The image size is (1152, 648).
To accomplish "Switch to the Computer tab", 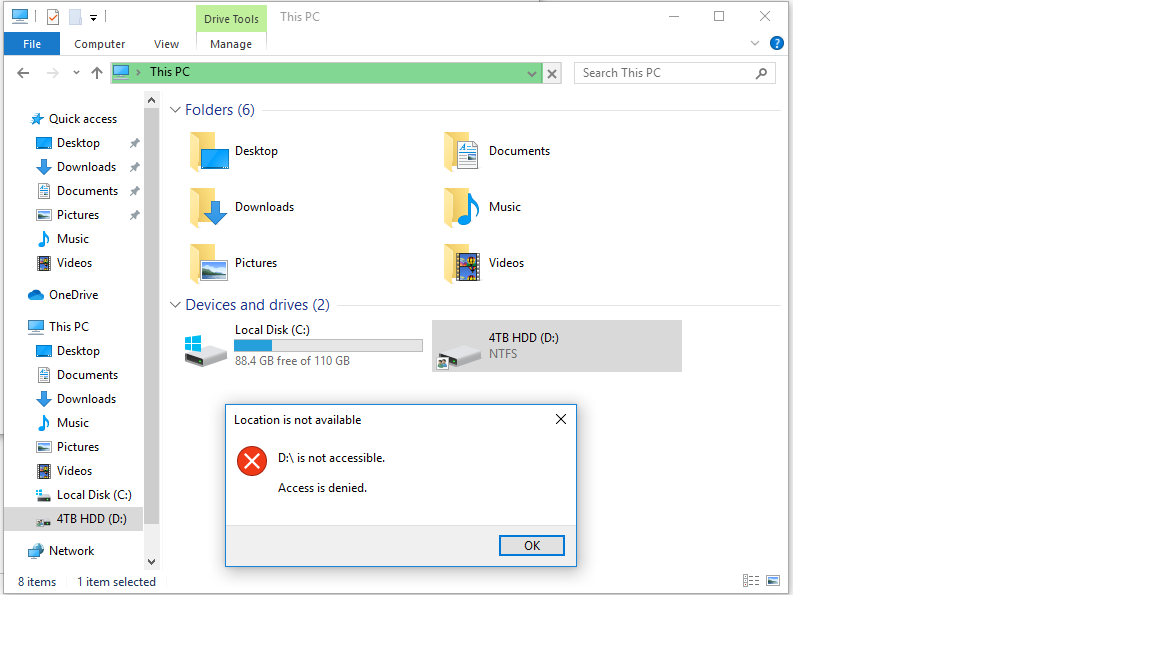I will point(99,44).
